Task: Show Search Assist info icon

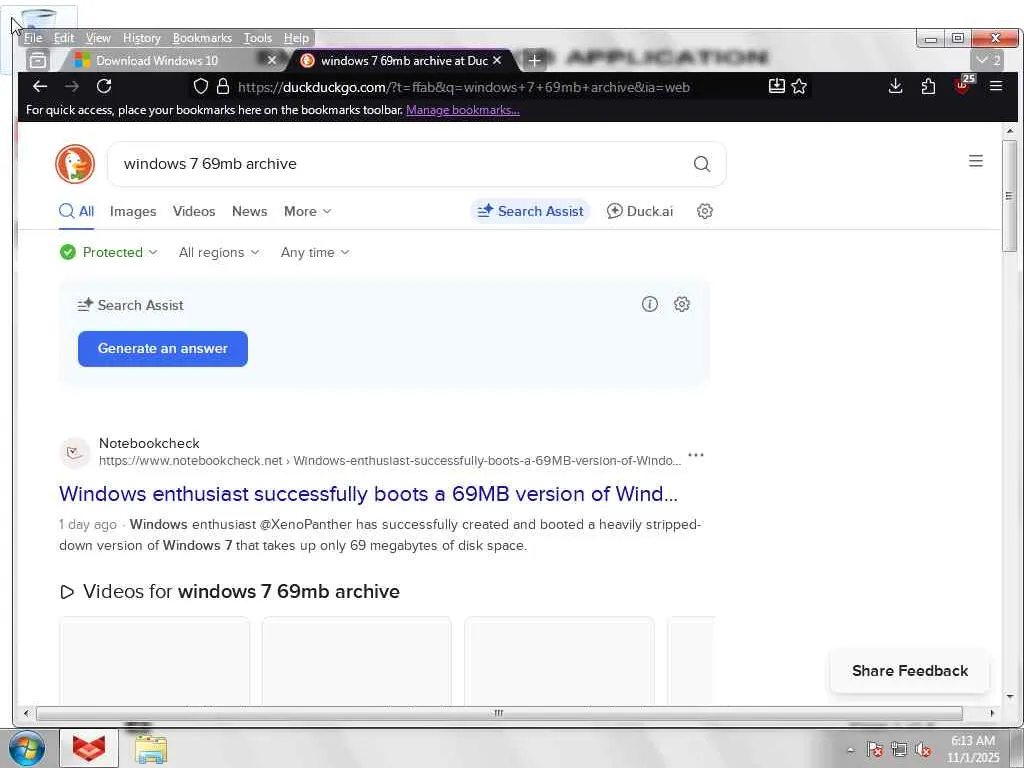Action: 649,304
